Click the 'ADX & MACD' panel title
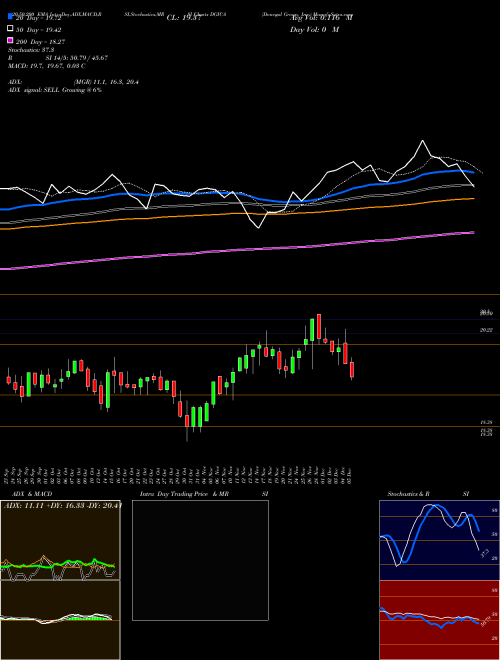This screenshot has height=660, width=500. 32,494
